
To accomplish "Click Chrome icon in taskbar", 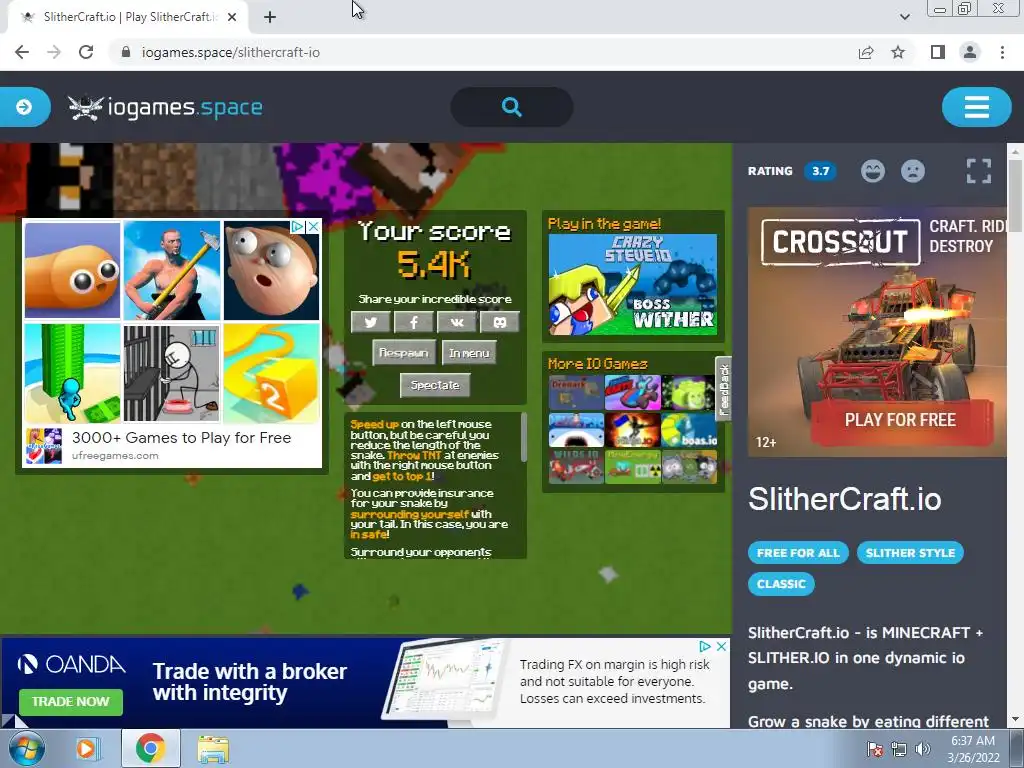I will tap(150, 748).
